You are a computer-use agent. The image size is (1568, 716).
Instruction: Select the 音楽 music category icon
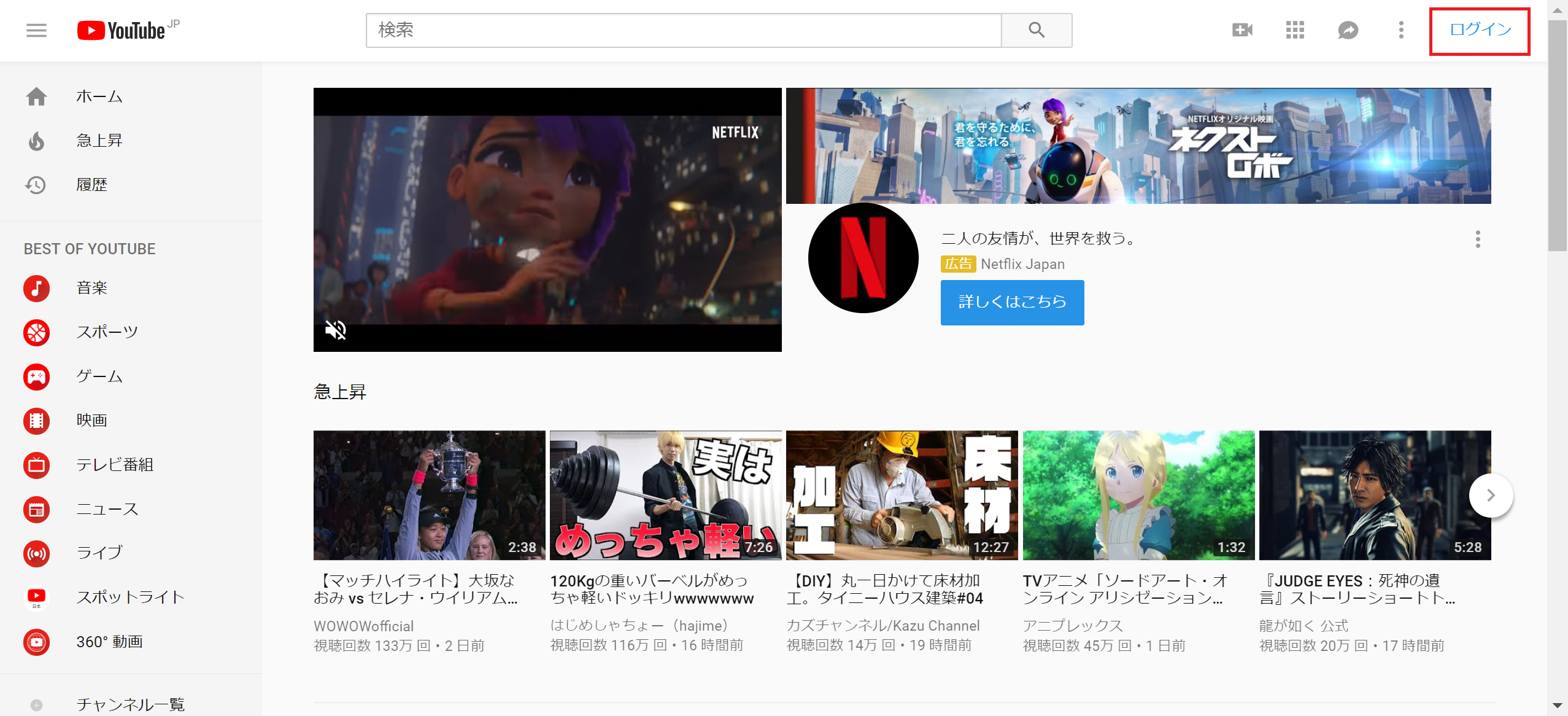point(36,288)
